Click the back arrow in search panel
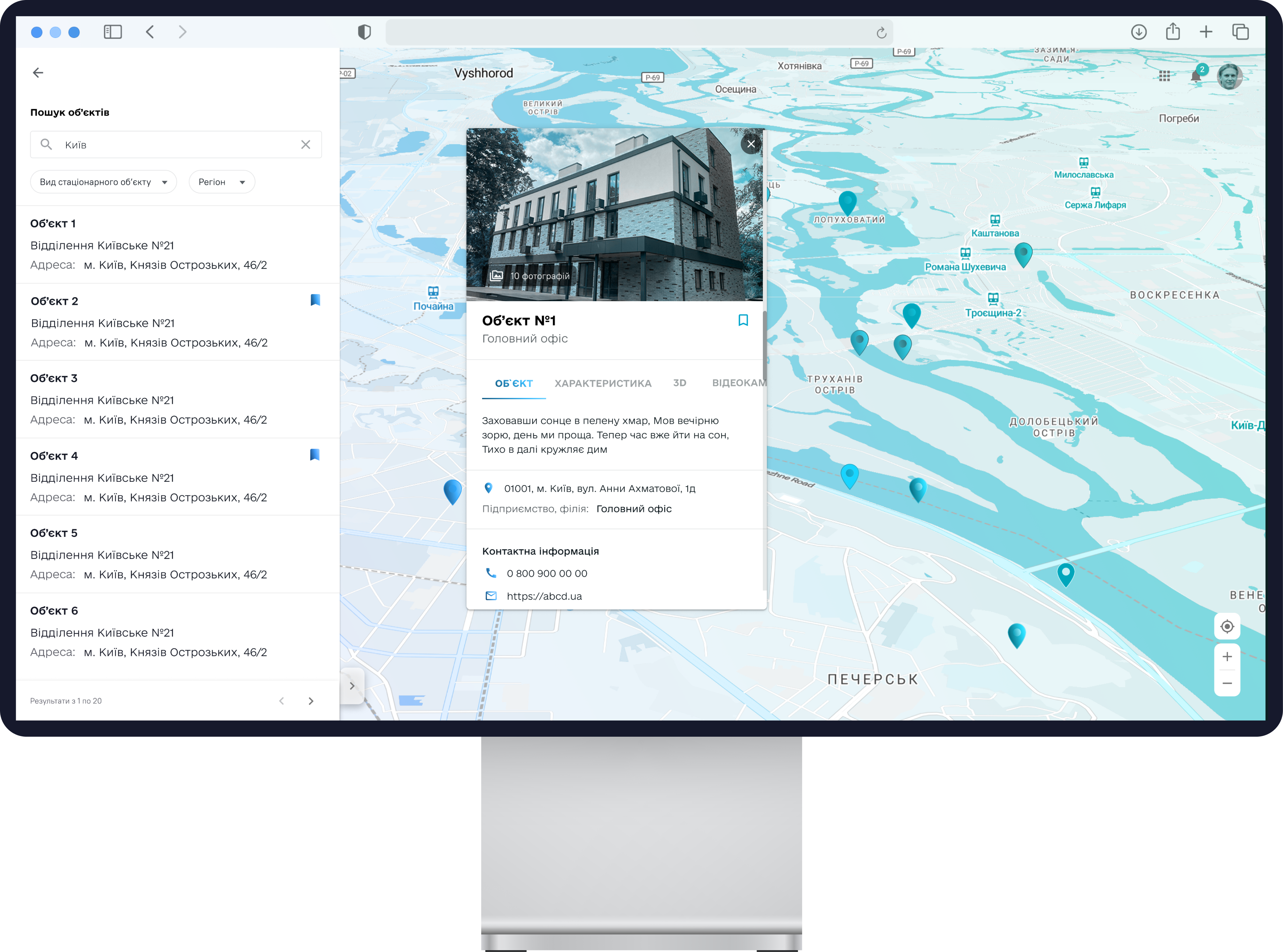Image resolution: width=1283 pixels, height=952 pixels. [38, 73]
